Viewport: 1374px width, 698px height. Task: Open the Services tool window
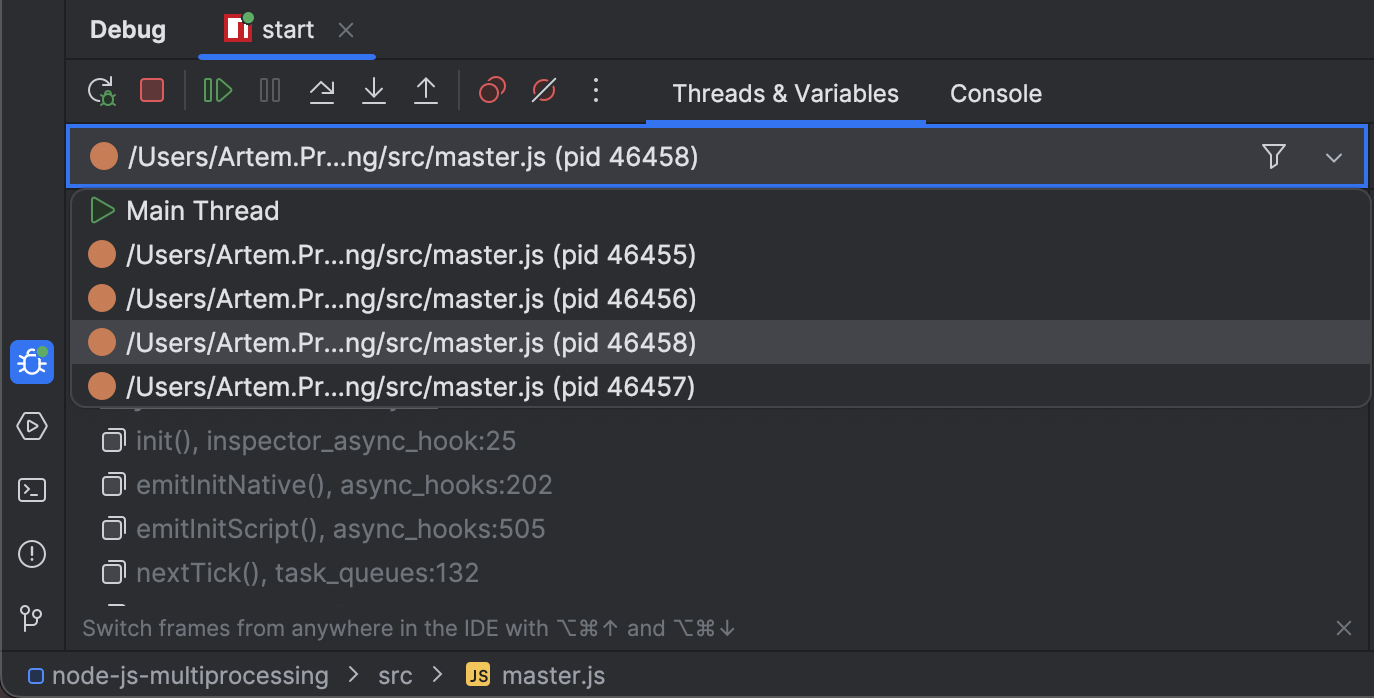pos(31,425)
